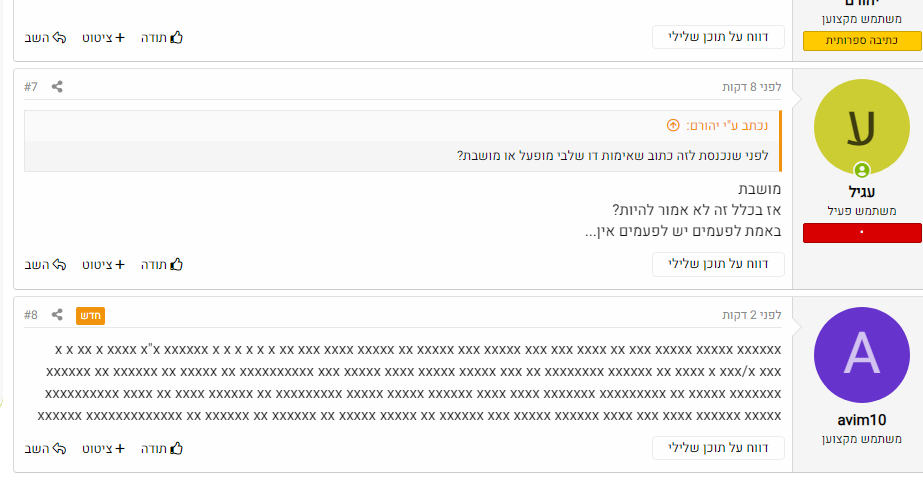This screenshot has width=923, height=494.
Task: Report post #7 with the דווח על תוכן שלילי button
Action: 718,265
